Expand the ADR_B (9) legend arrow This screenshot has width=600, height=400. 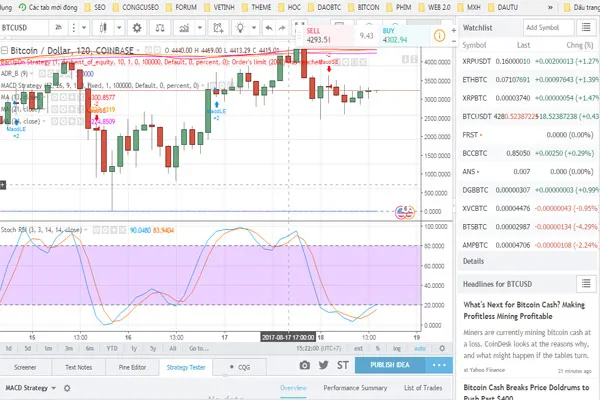coord(32,73)
